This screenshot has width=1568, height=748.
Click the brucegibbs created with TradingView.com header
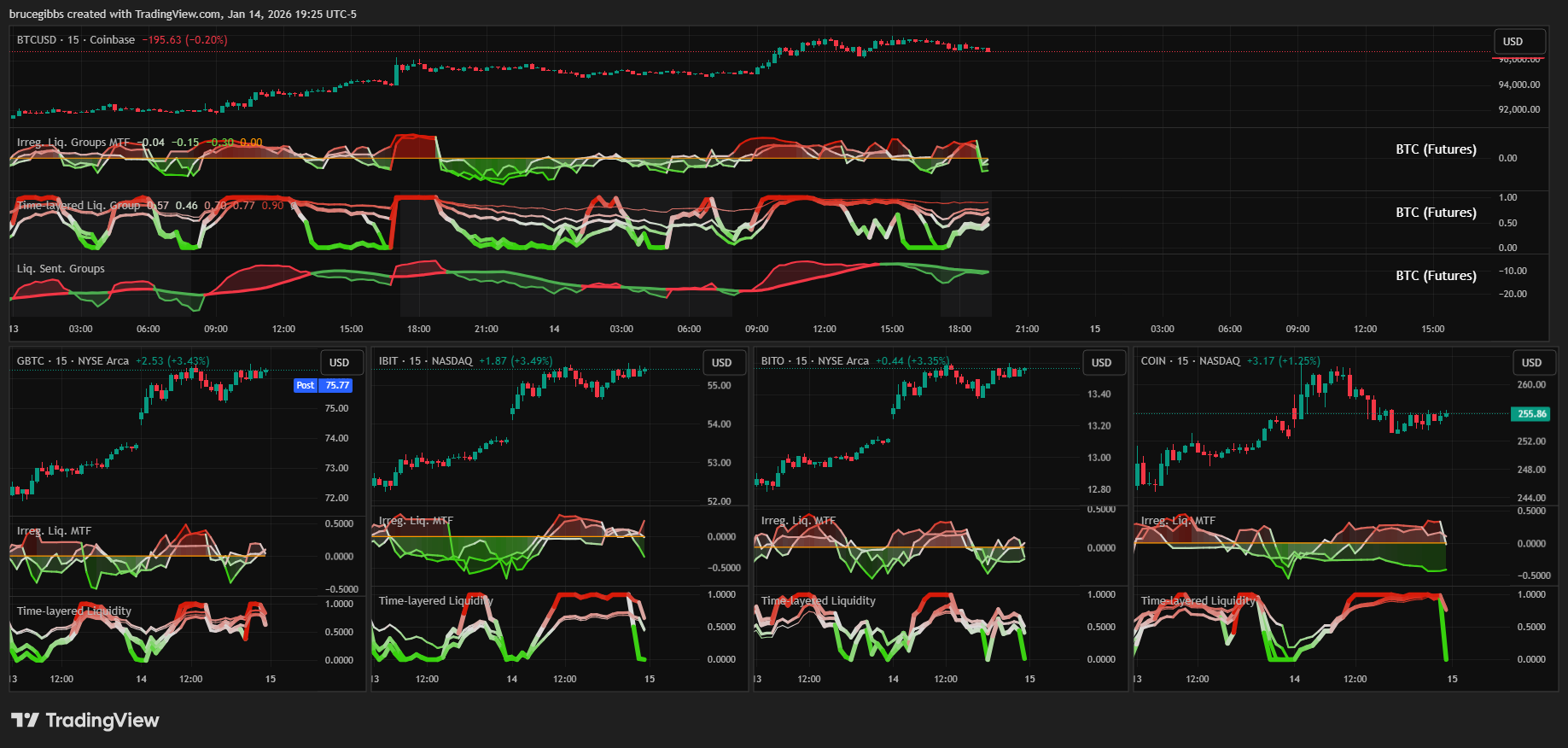[x=183, y=14]
